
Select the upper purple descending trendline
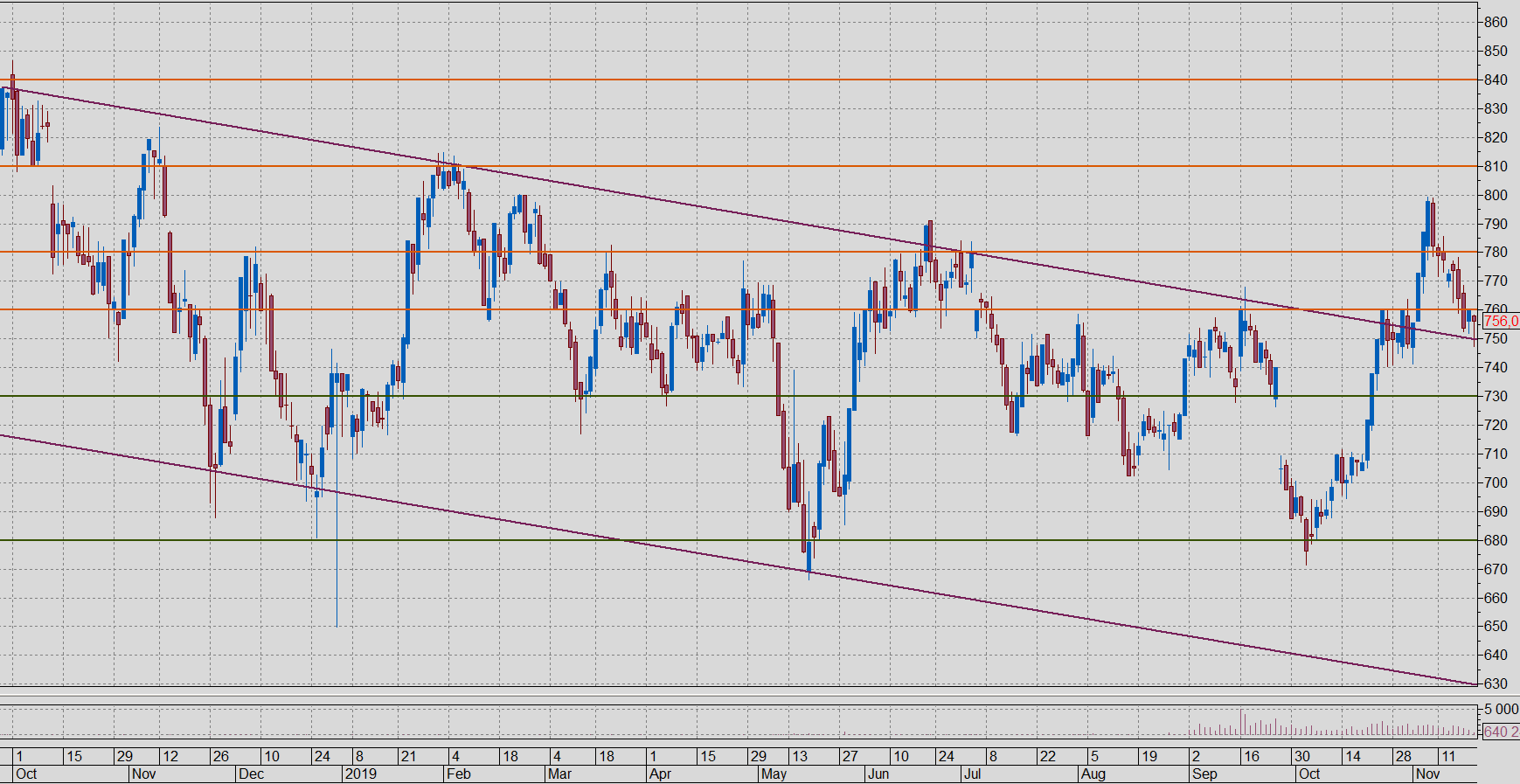[739, 212]
